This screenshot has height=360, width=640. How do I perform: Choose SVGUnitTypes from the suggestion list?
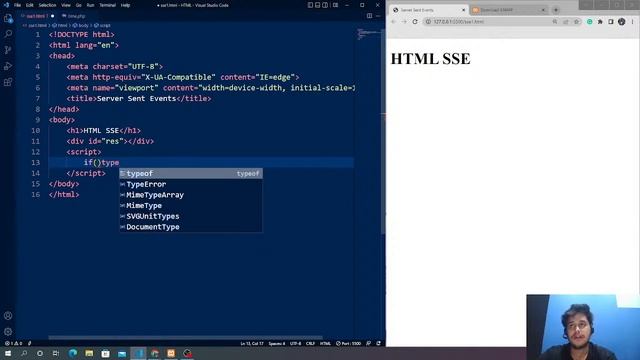pyautogui.click(x=191, y=216)
